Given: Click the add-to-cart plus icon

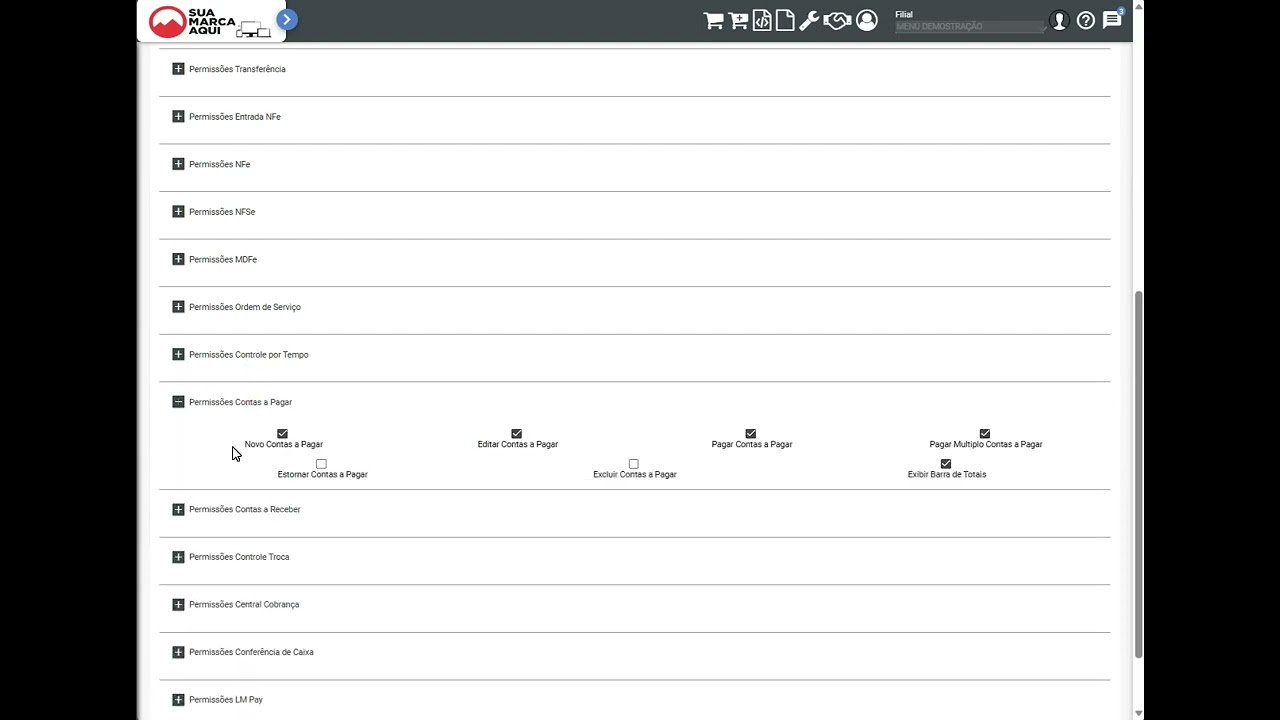Looking at the screenshot, I should pos(738,20).
